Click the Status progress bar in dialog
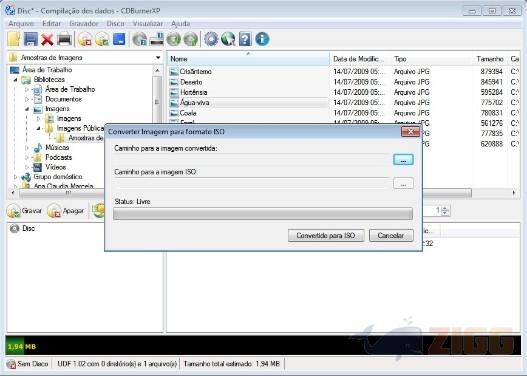 [x=263, y=214]
